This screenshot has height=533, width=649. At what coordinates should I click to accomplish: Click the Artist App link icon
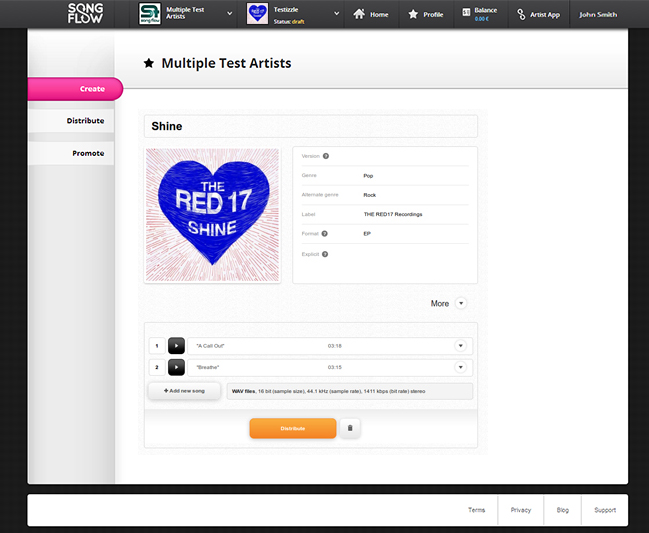coord(521,14)
